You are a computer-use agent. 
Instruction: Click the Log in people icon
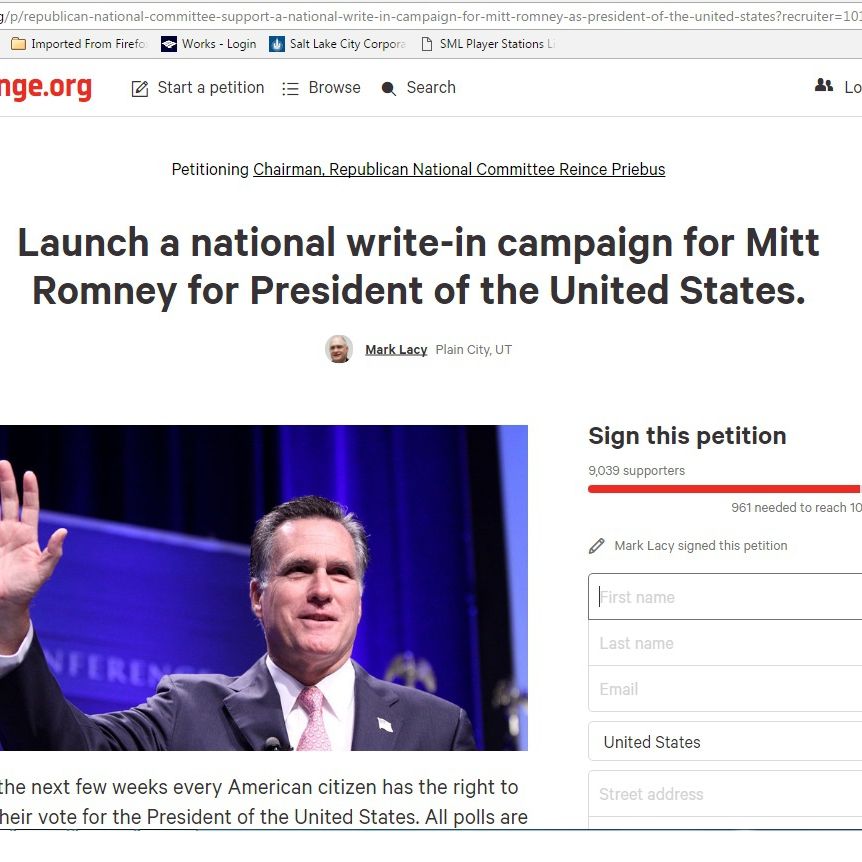(x=824, y=86)
